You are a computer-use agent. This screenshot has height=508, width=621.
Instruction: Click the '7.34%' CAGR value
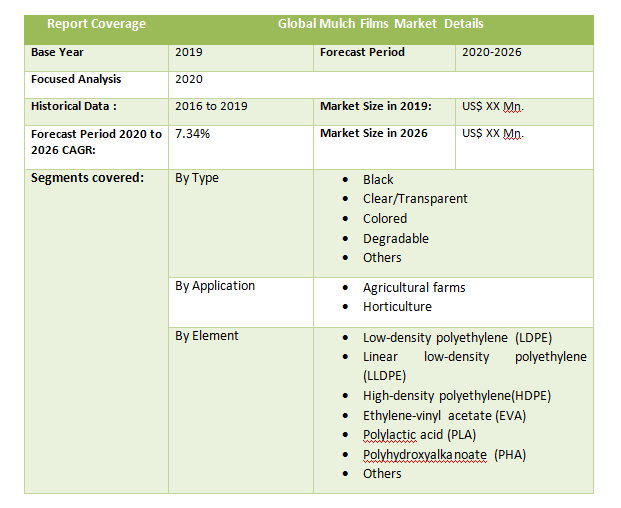pyautogui.click(x=192, y=133)
